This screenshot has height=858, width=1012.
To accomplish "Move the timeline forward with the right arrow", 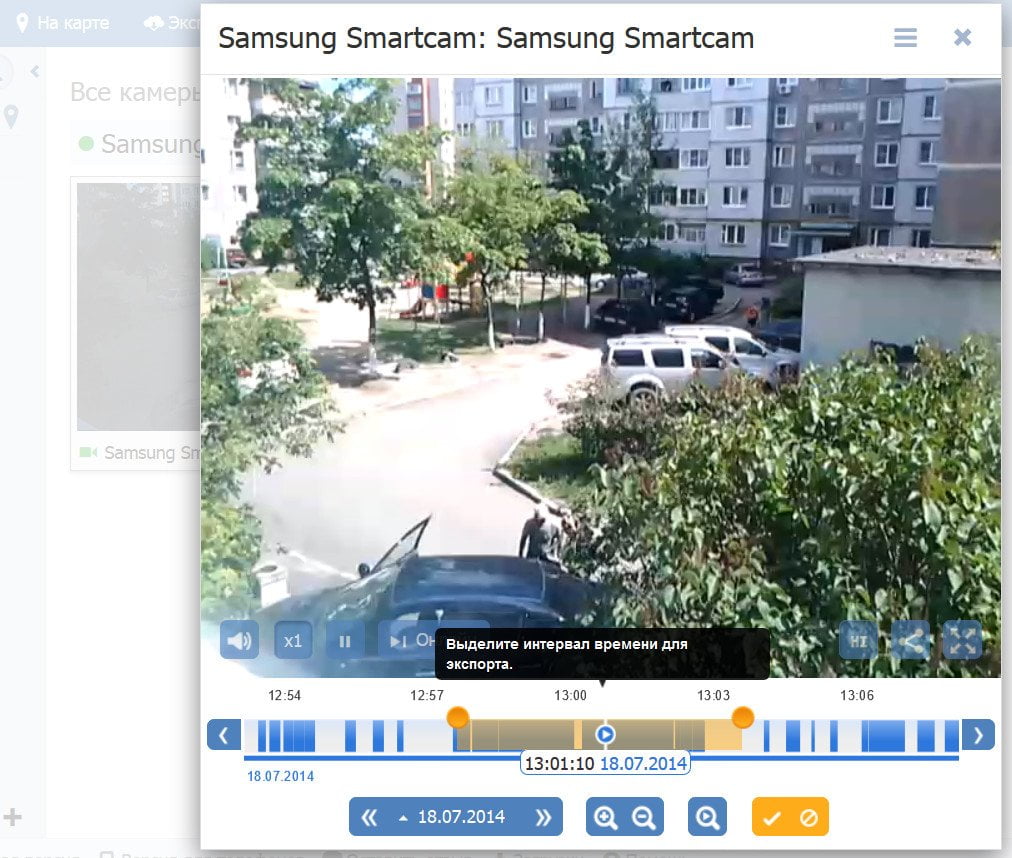I will 978,735.
